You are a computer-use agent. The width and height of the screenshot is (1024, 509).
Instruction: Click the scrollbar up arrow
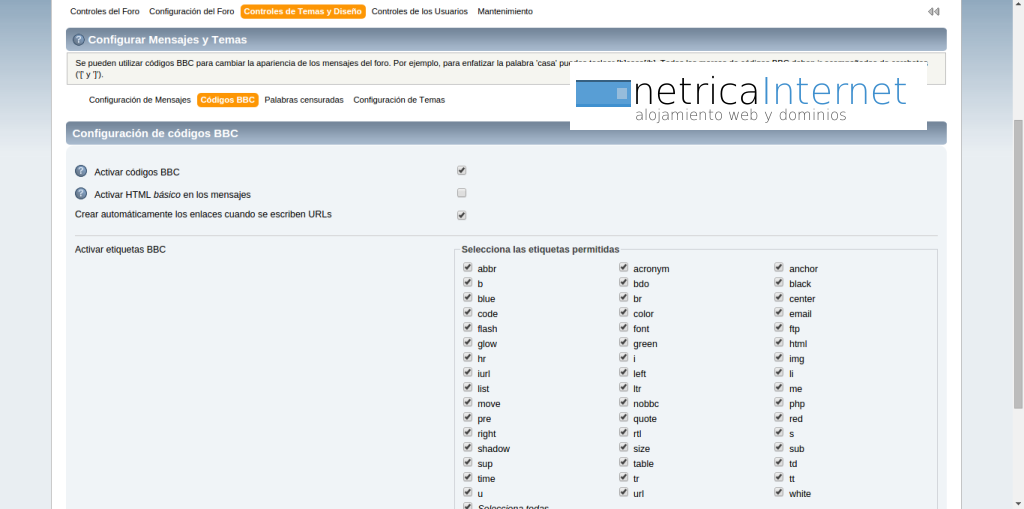pos(1017,6)
